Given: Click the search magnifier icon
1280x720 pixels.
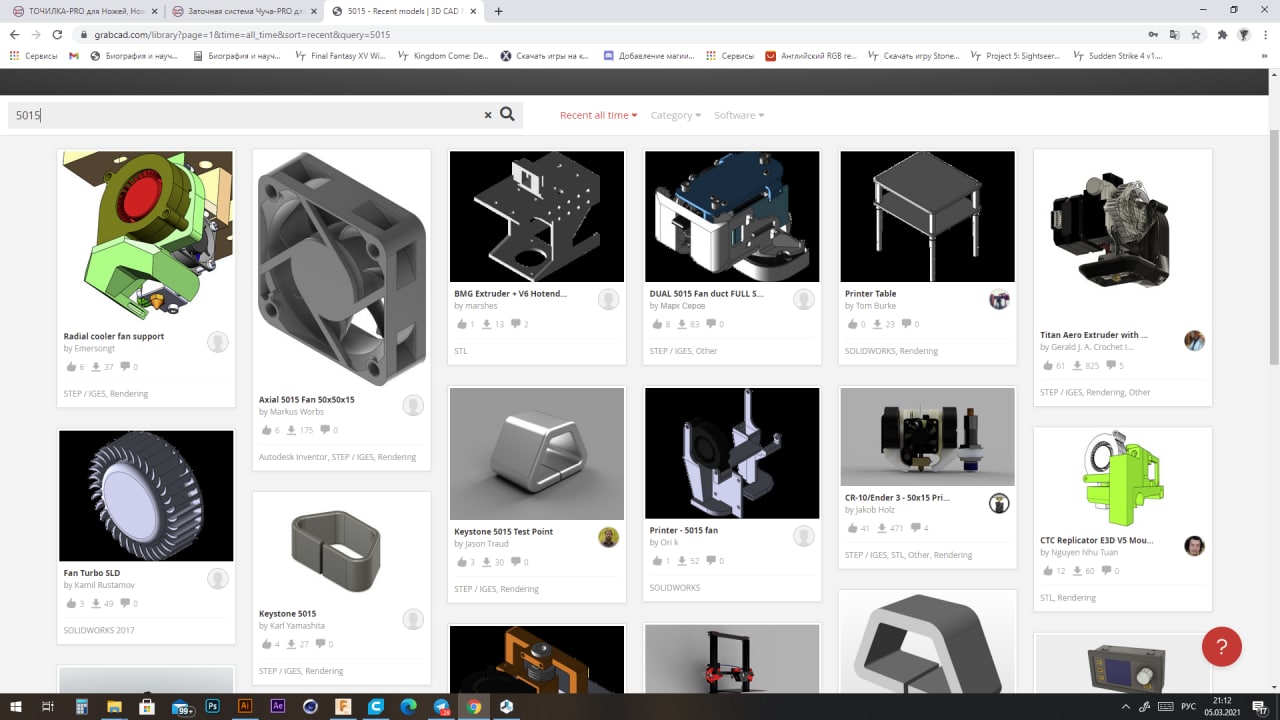Looking at the screenshot, I should click(507, 114).
